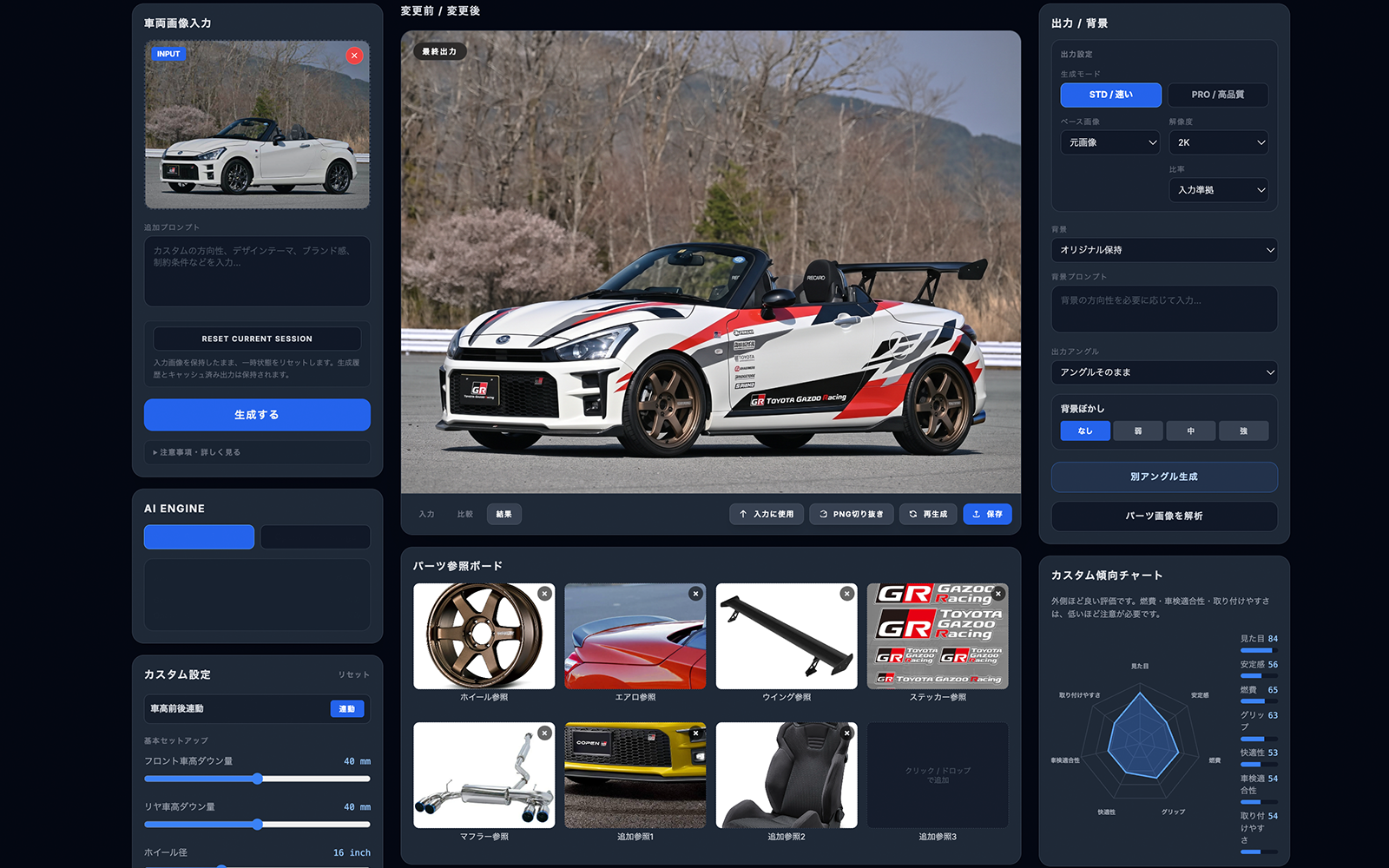1389x868 pixels.
Task: Open the 背景 dropdown showing オリジナル保持
Action: [x=1164, y=250]
